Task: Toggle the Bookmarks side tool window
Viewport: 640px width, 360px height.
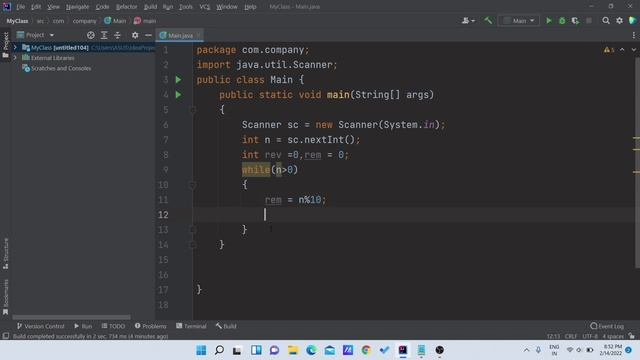Action: coord(6,297)
